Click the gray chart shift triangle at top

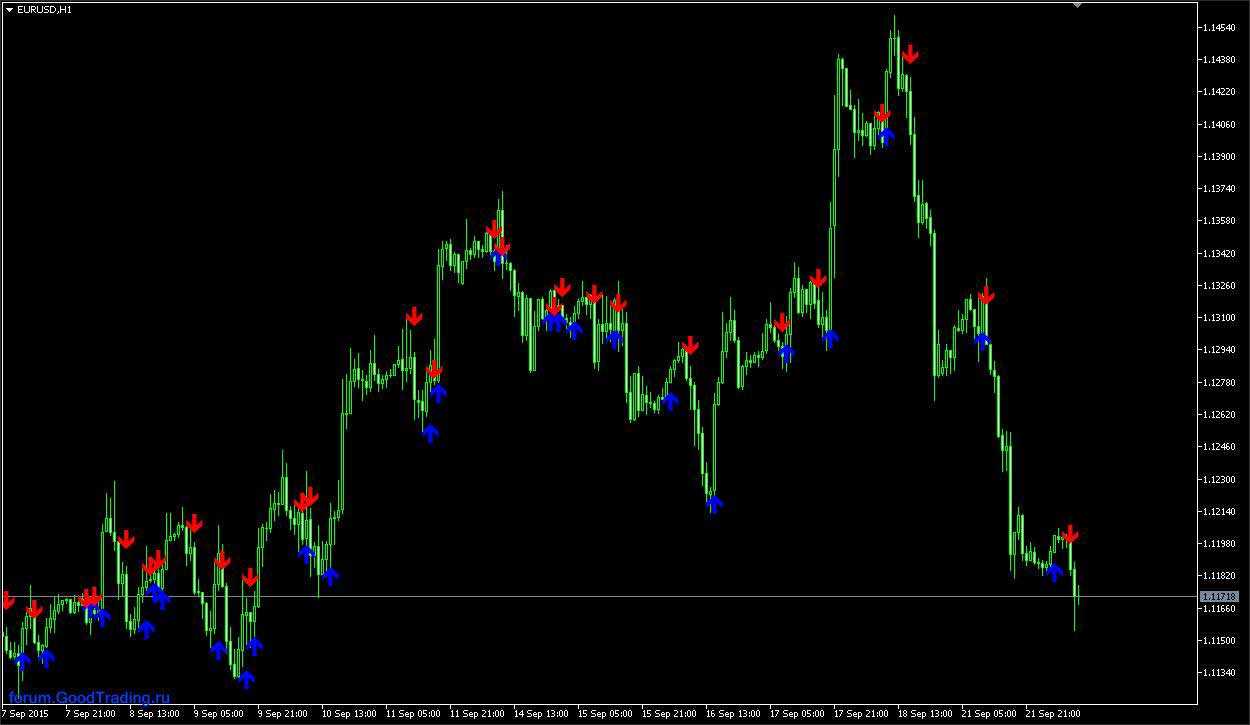point(1077,5)
